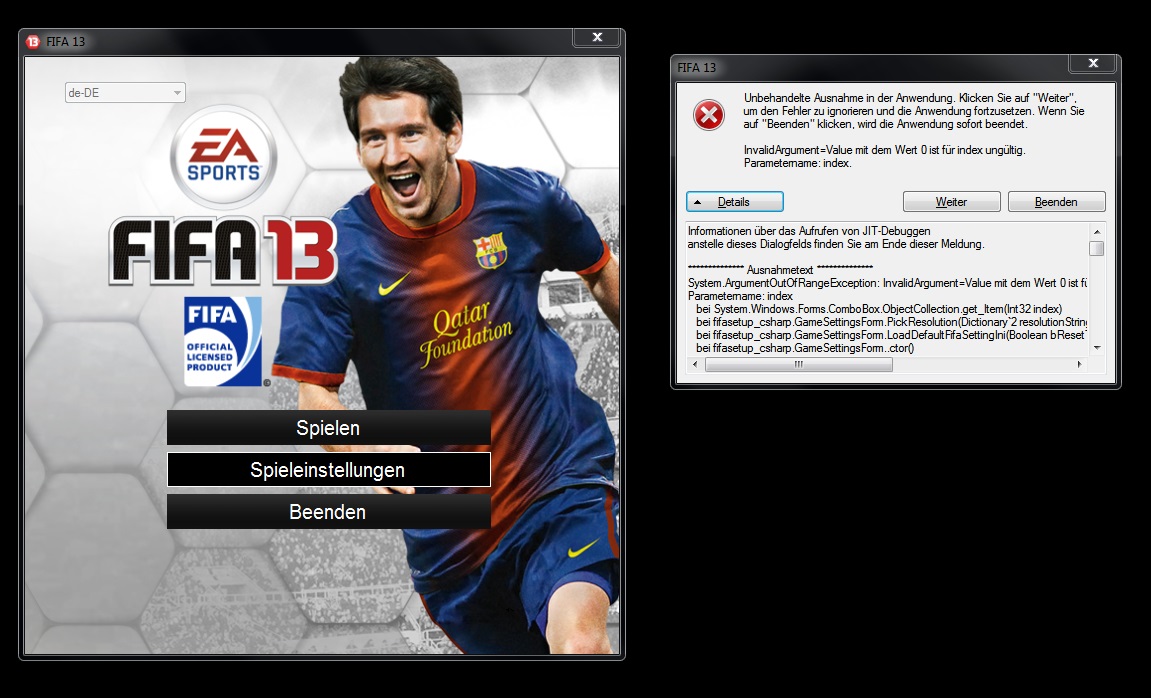1151x698 pixels.
Task: Click the line containing 'ComboBox.ObjectCollection.get_Item'
Action: 879,309
